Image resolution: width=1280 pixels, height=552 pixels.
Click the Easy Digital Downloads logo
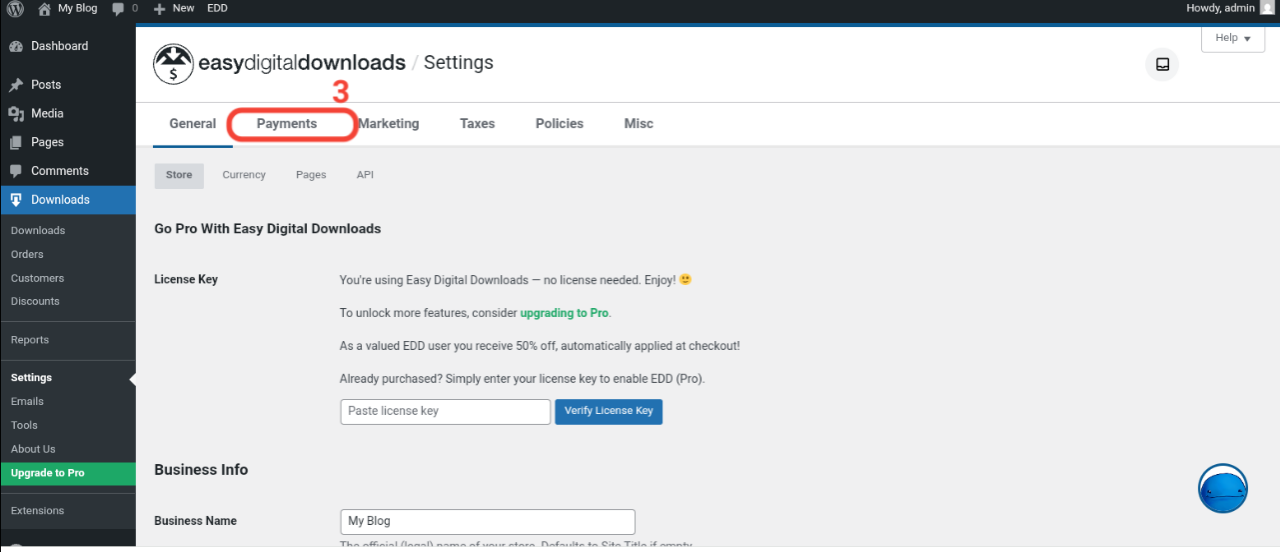[279, 63]
